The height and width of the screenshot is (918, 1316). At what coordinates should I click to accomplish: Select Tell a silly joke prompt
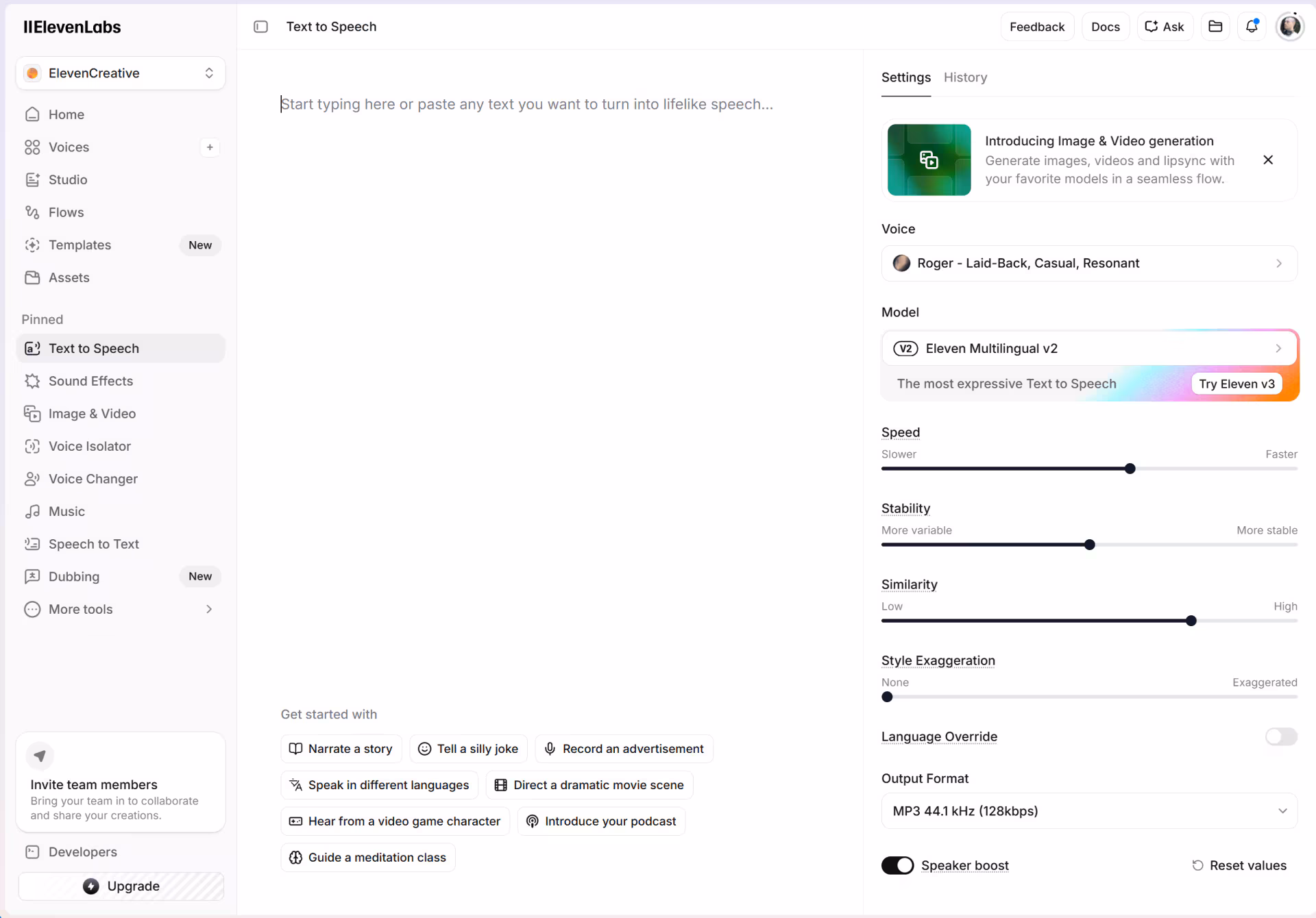tap(468, 749)
